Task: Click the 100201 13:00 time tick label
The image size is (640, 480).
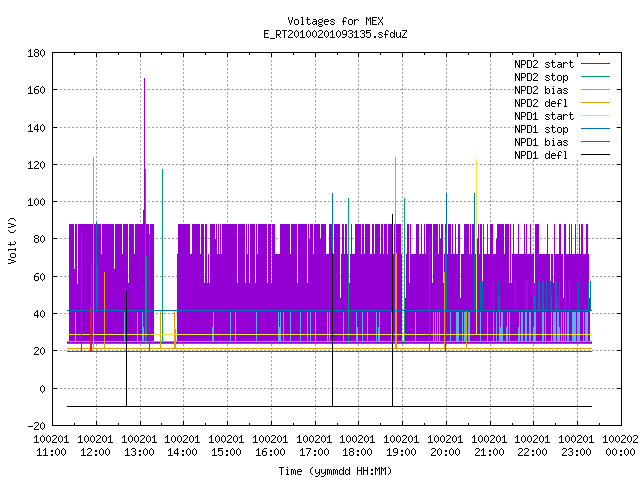Action: pyautogui.click(x=139, y=446)
